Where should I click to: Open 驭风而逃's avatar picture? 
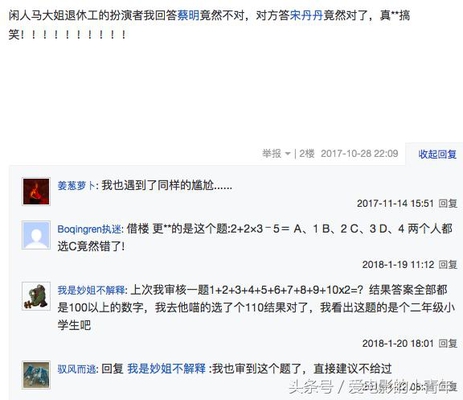(36, 375)
